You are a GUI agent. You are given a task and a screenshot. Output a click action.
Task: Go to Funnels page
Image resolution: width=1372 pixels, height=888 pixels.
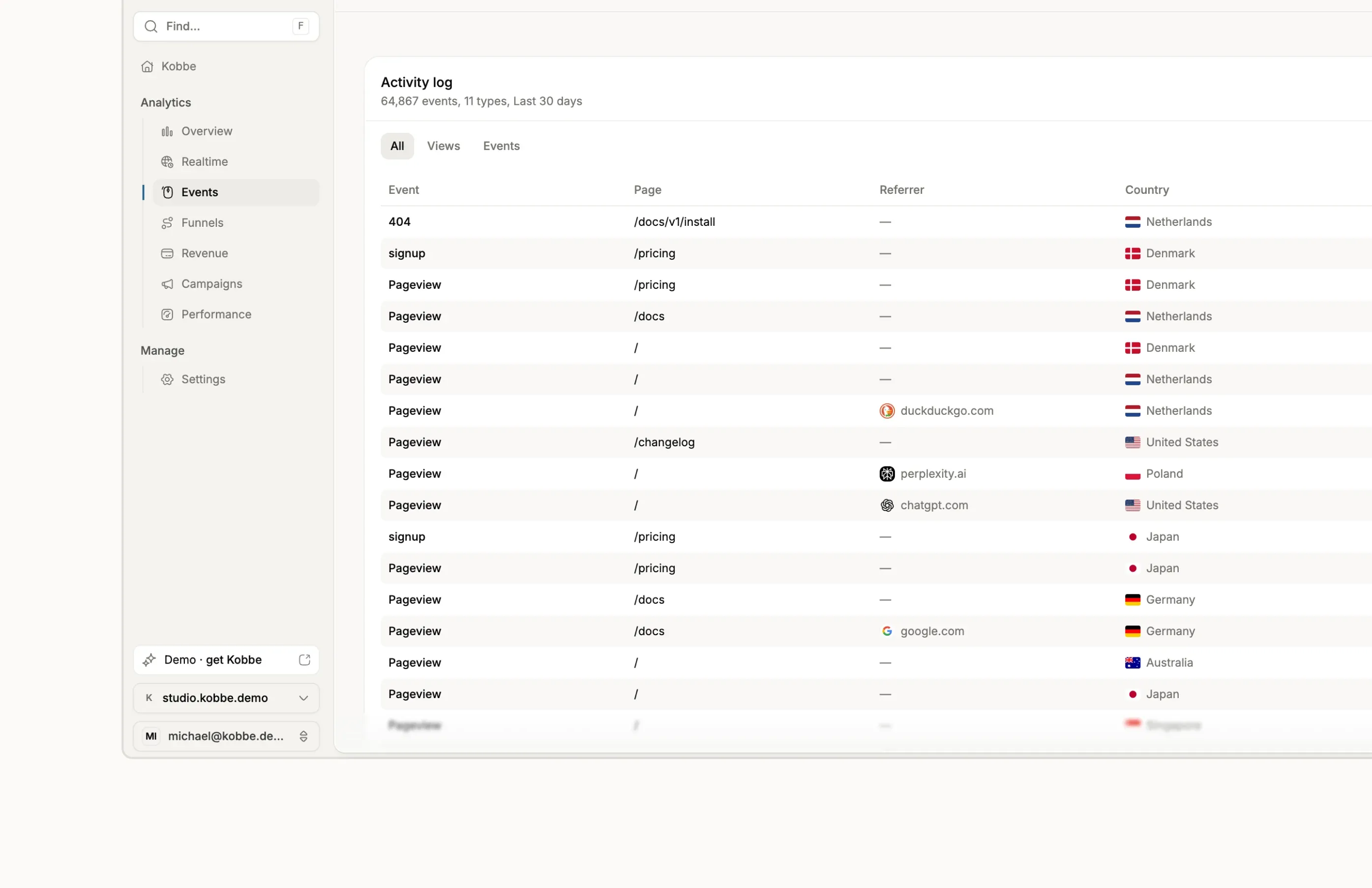click(236, 223)
